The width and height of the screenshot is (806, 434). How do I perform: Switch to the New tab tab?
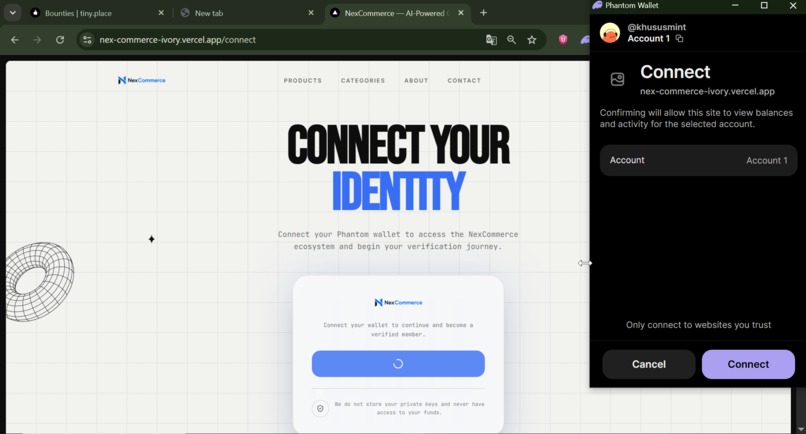[x=247, y=13]
